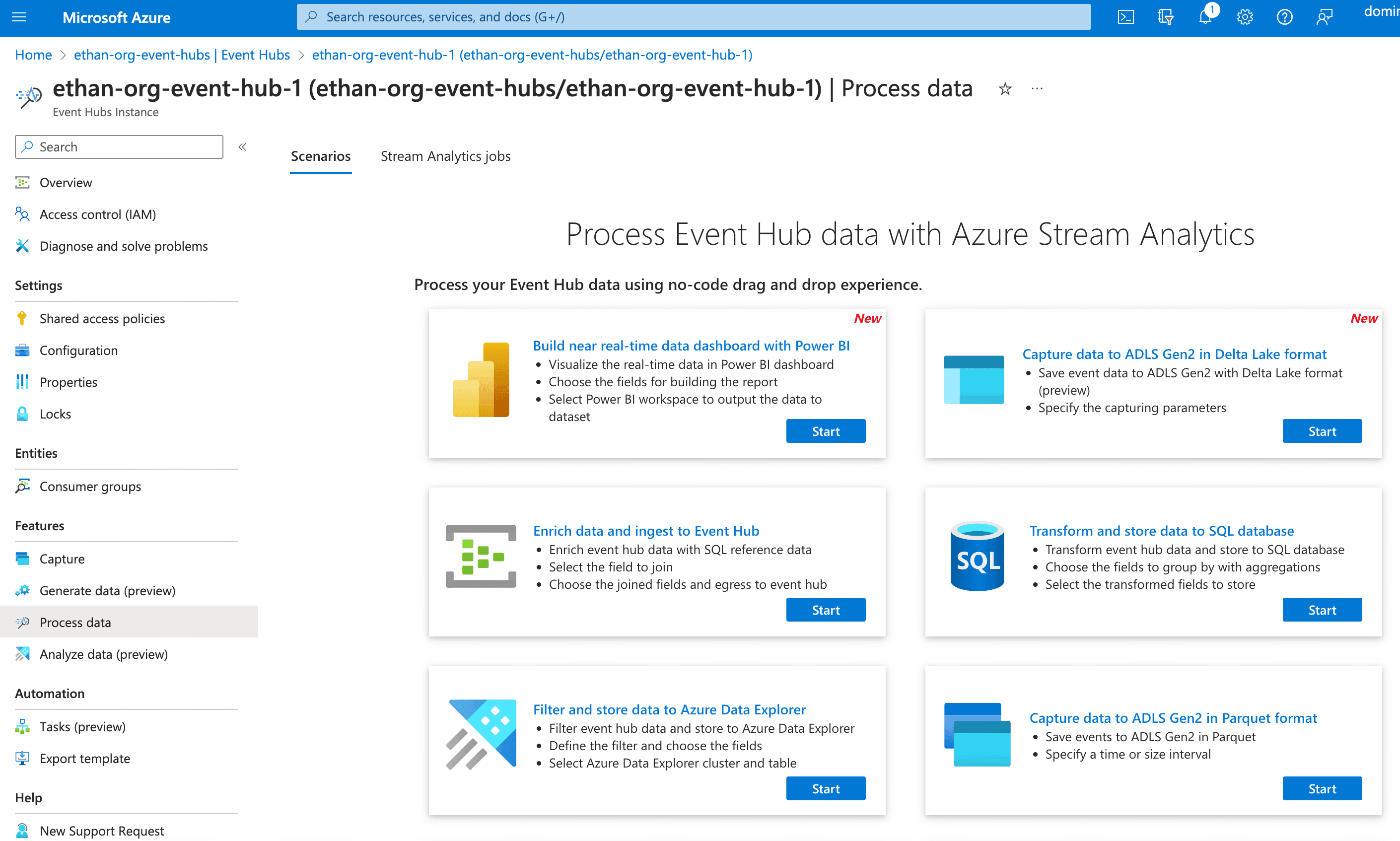Screen dimensions: 1400x841
Task: Click the Delta Lake storage thumbnail
Action: click(974, 380)
